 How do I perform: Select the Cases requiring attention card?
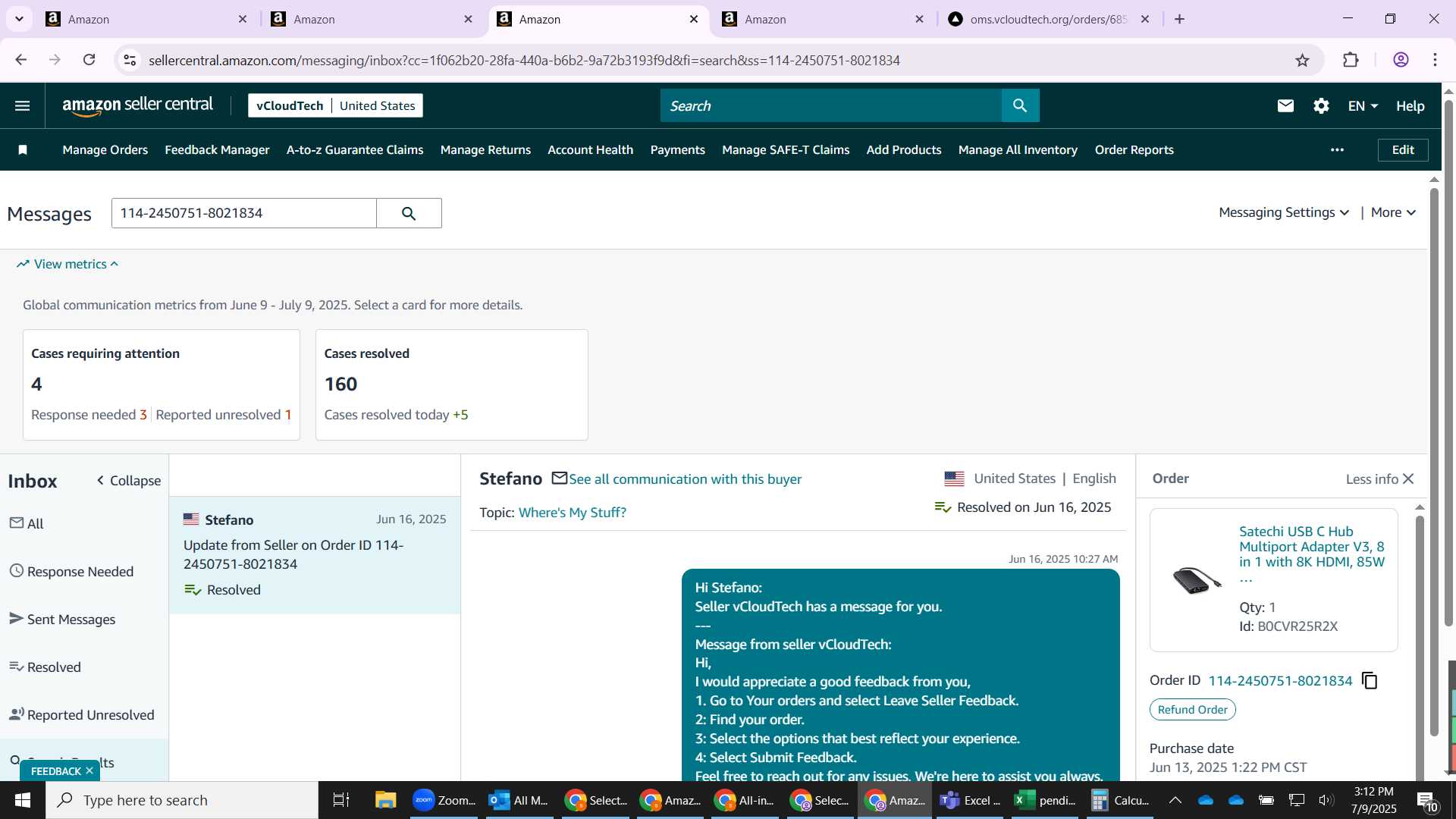click(162, 384)
